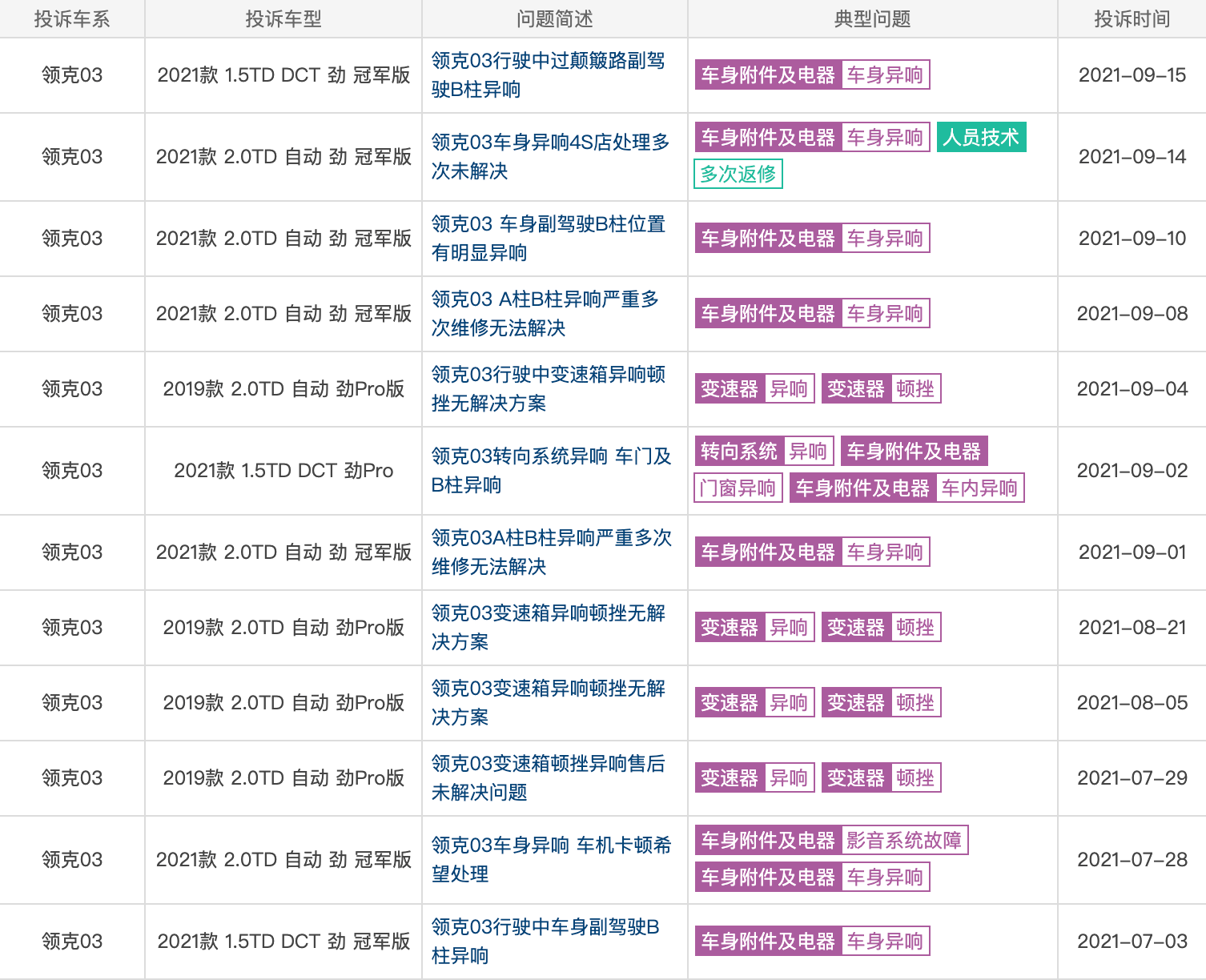
Task: Open complaint 领克03变速箱顿挫异响售后未解决问题
Action: click(x=553, y=777)
